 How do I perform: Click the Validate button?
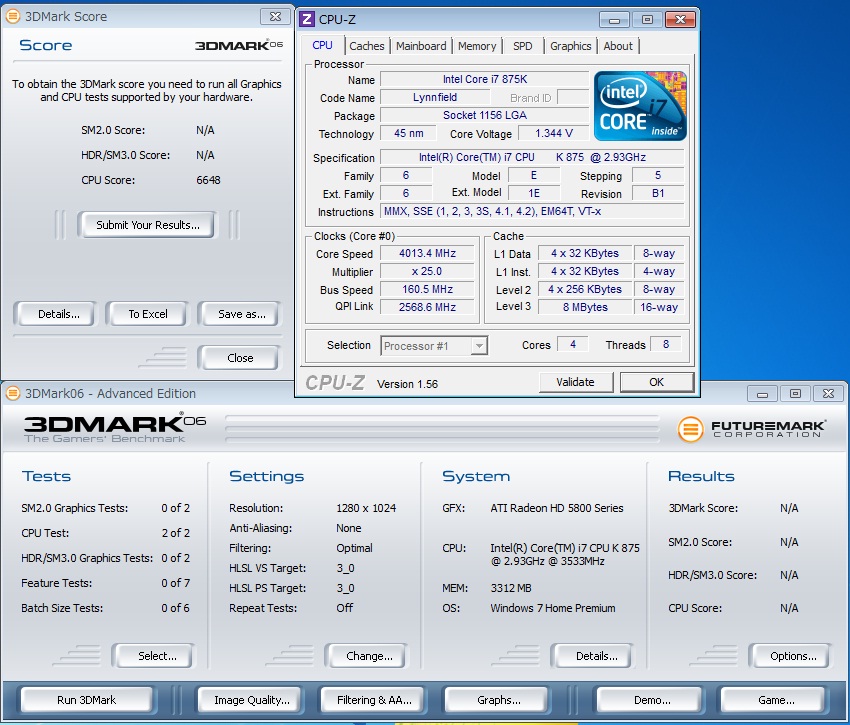[x=575, y=382]
